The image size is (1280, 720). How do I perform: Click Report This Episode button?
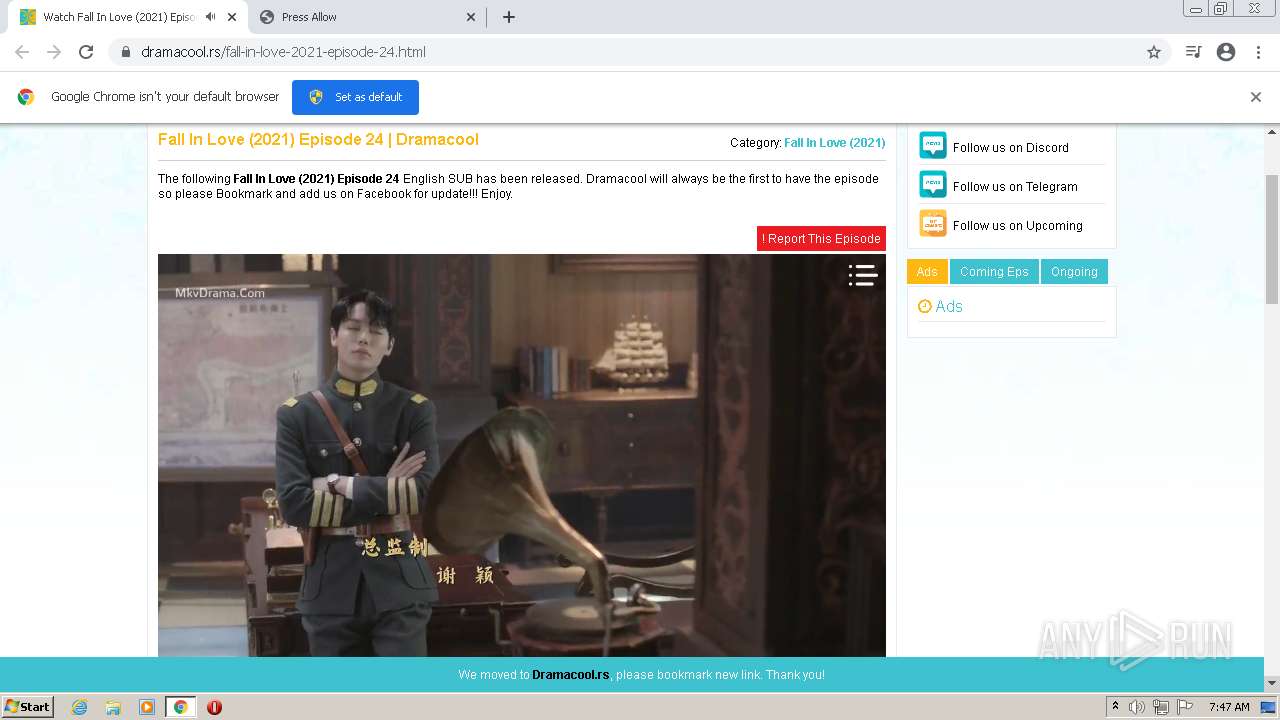[821, 239]
